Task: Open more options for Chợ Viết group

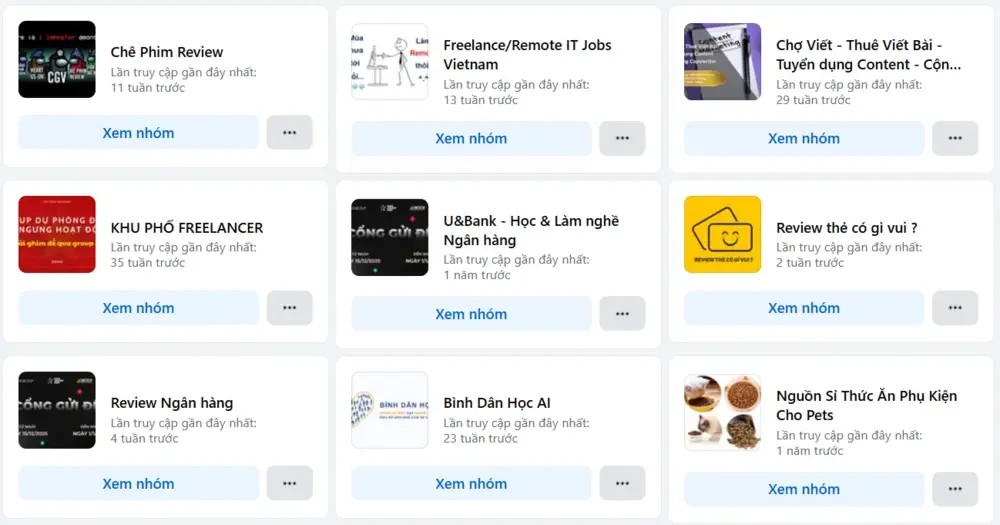Action: tap(955, 138)
